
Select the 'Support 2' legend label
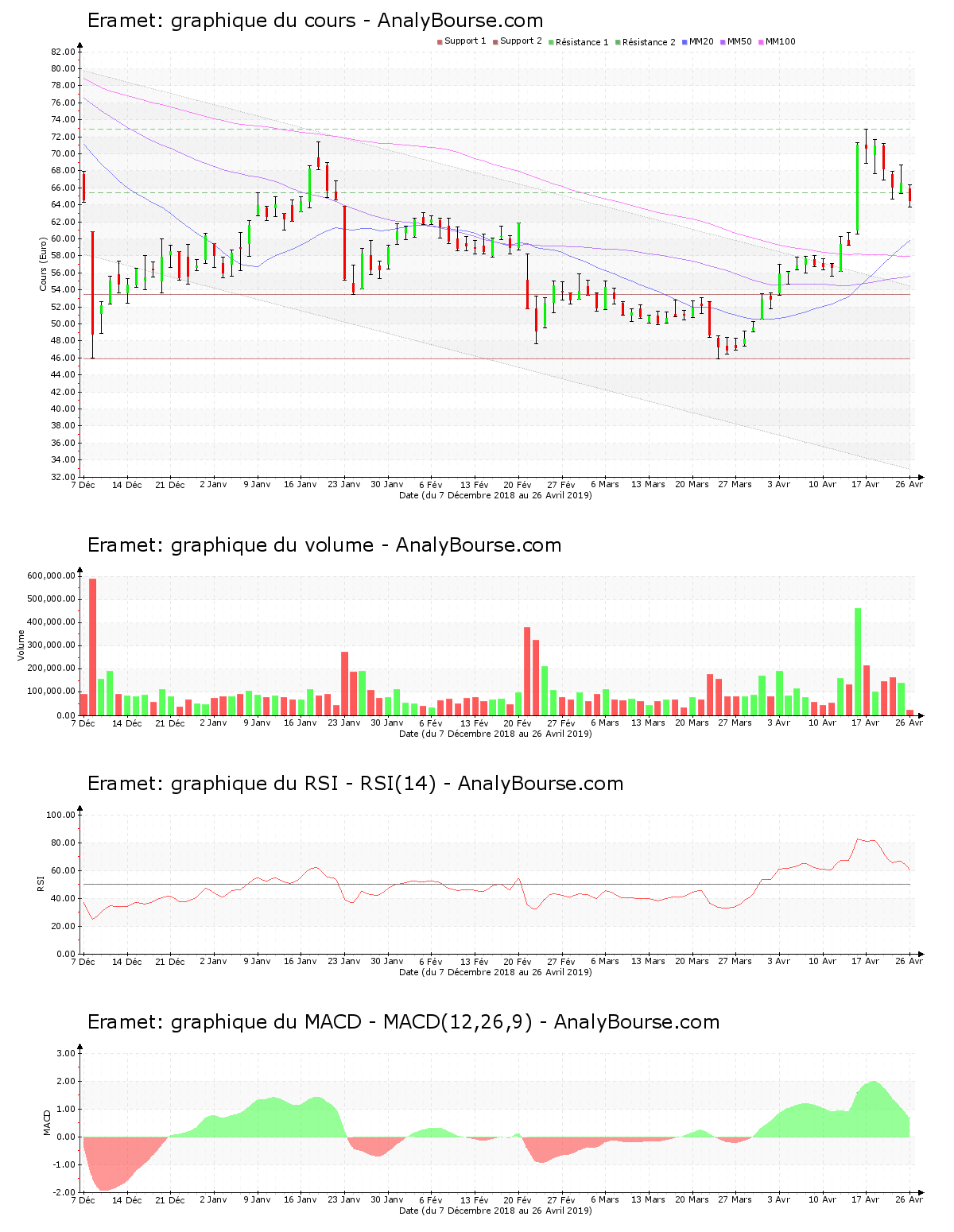pos(521,41)
